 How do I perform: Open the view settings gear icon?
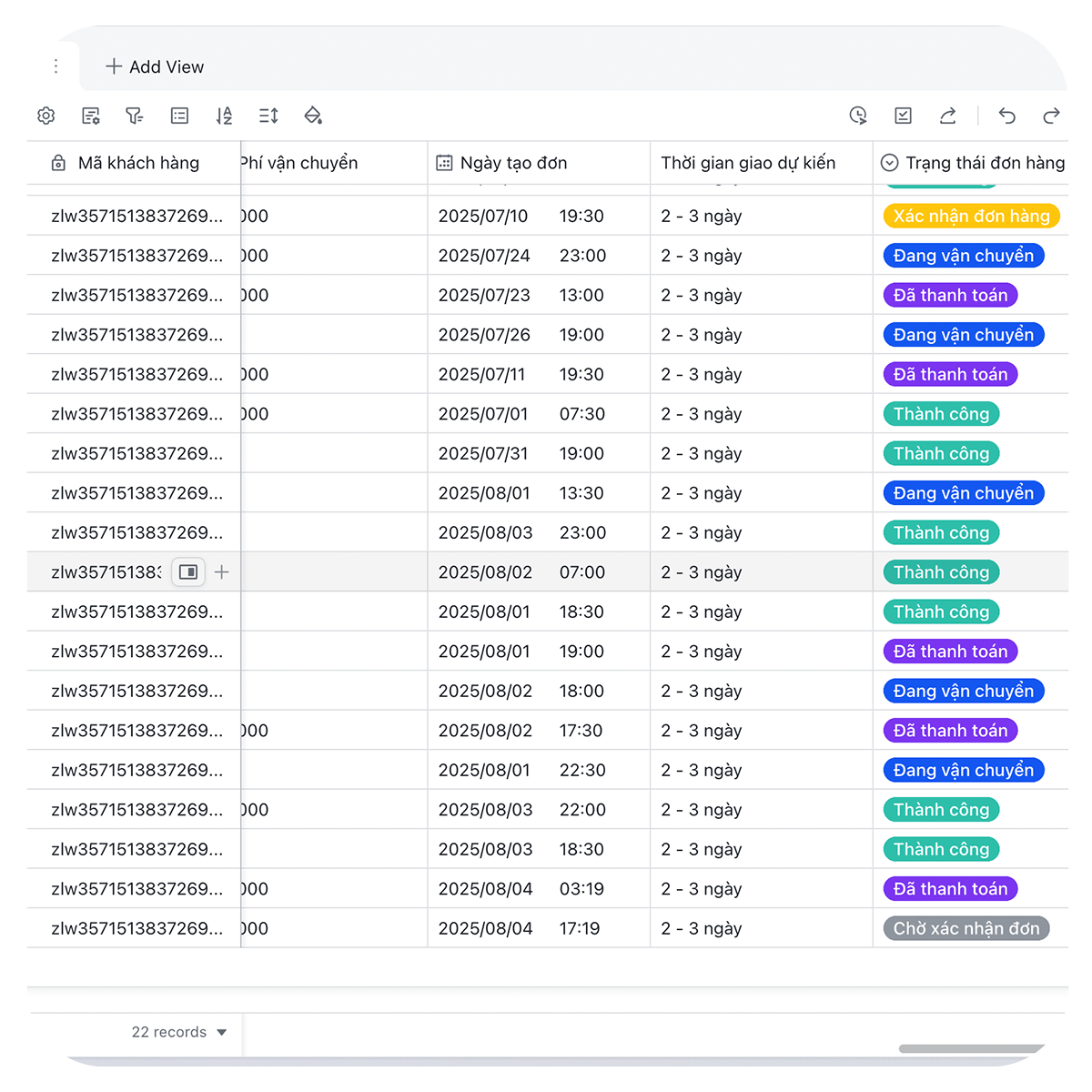pyautogui.click(x=46, y=116)
